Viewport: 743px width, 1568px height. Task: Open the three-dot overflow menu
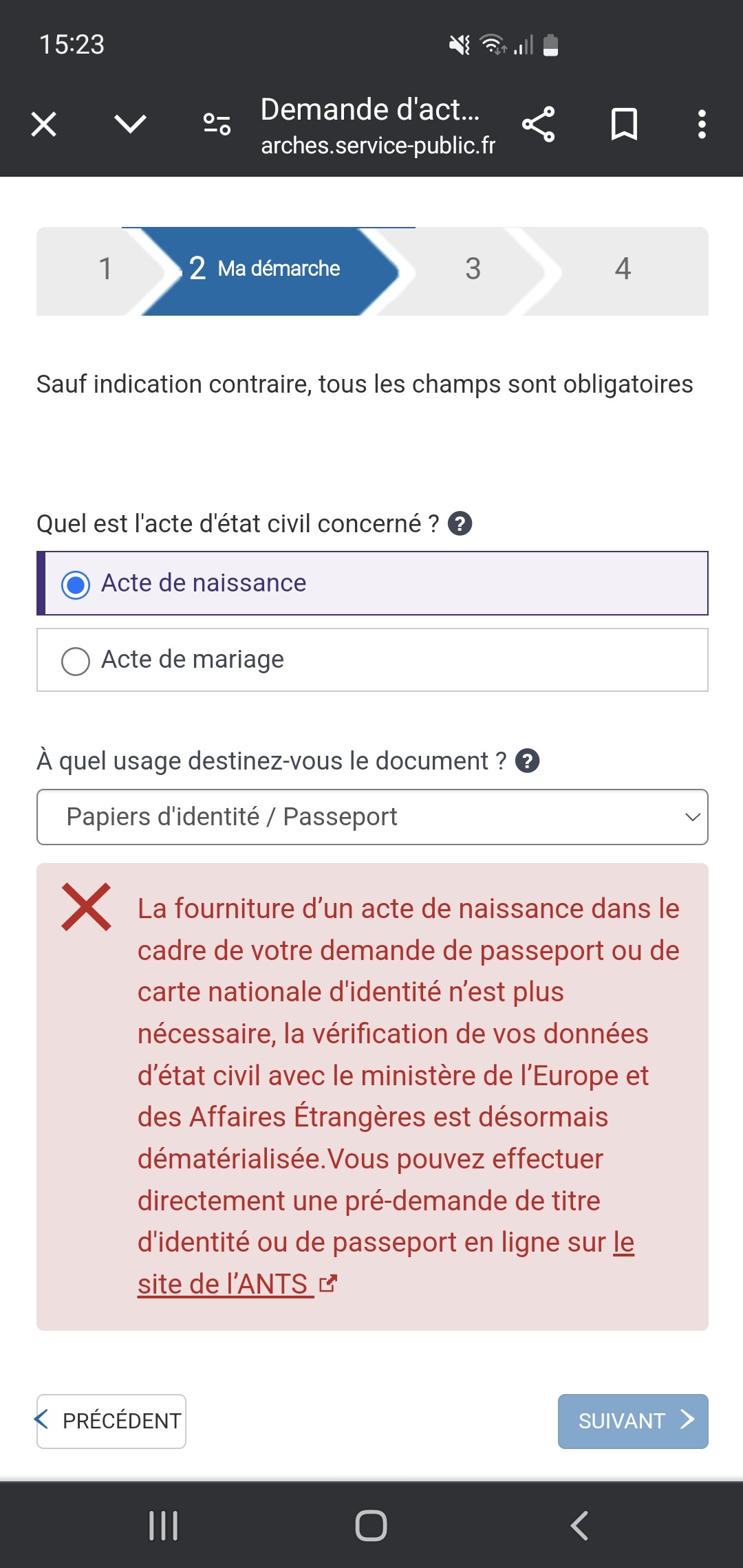click(x=702, y=124)
